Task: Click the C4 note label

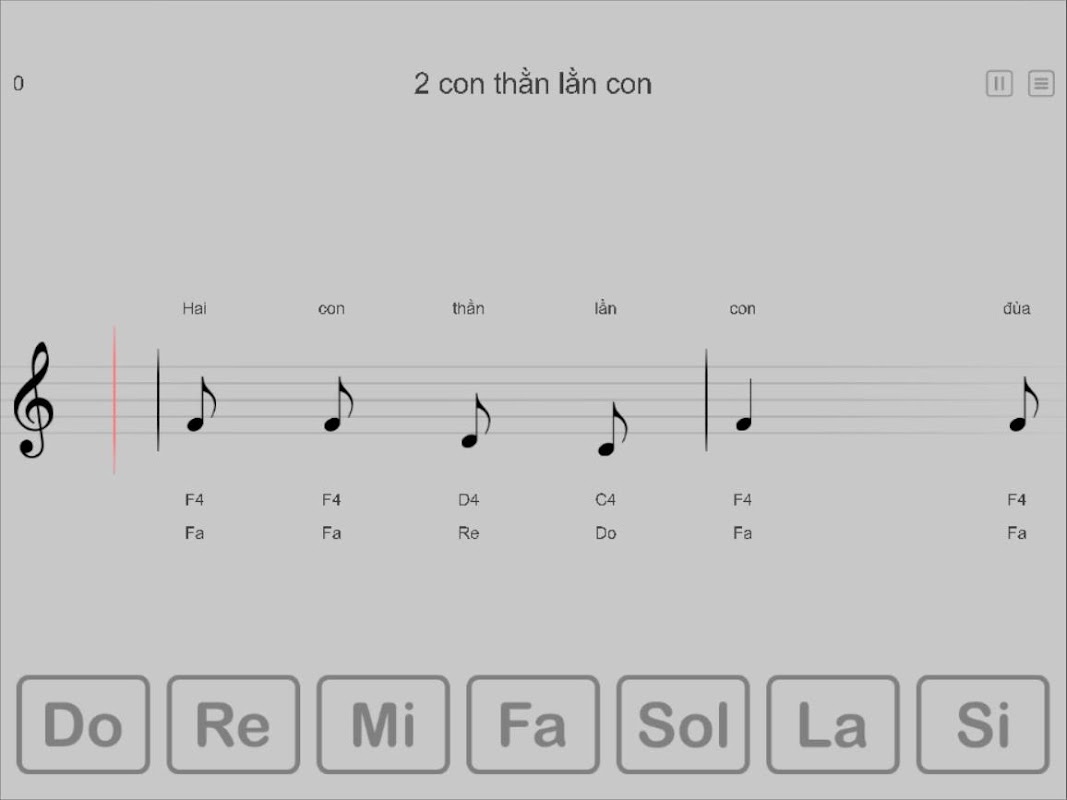Action: (x=605, y=500)
